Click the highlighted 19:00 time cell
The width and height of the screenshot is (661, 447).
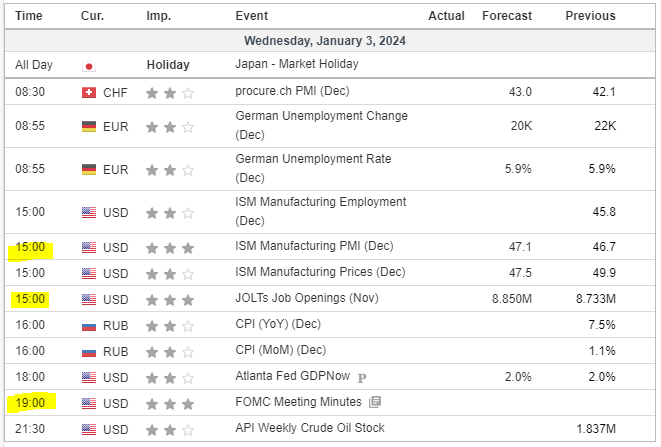coord(30,402)
